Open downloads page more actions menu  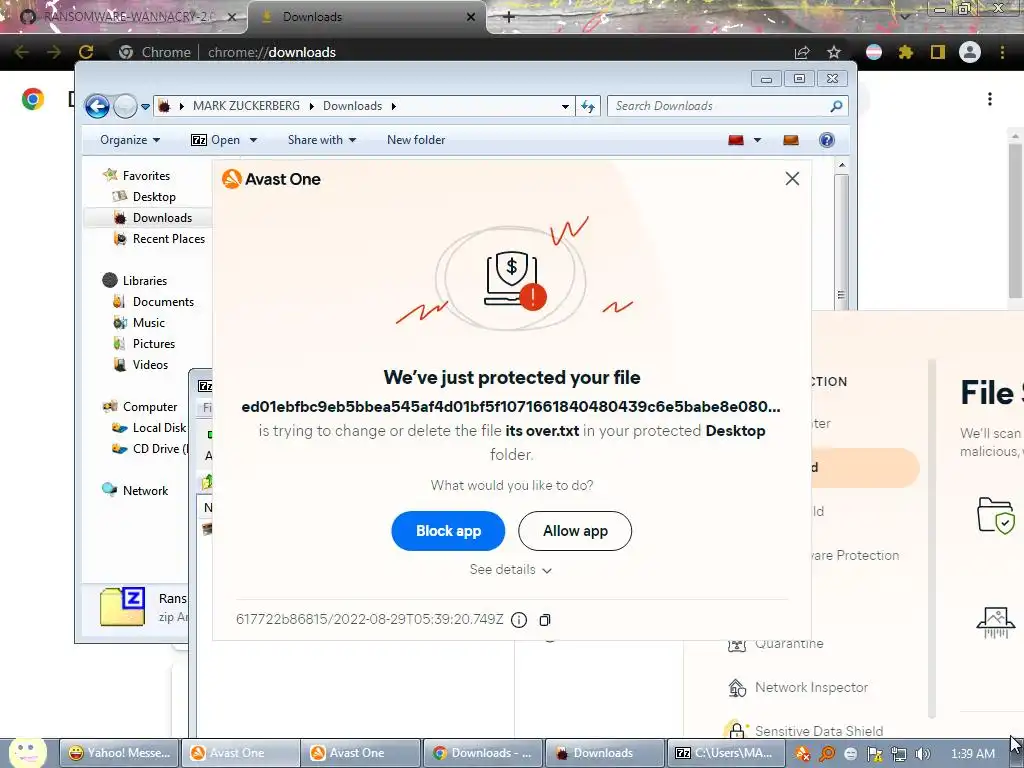click(990, 99)
